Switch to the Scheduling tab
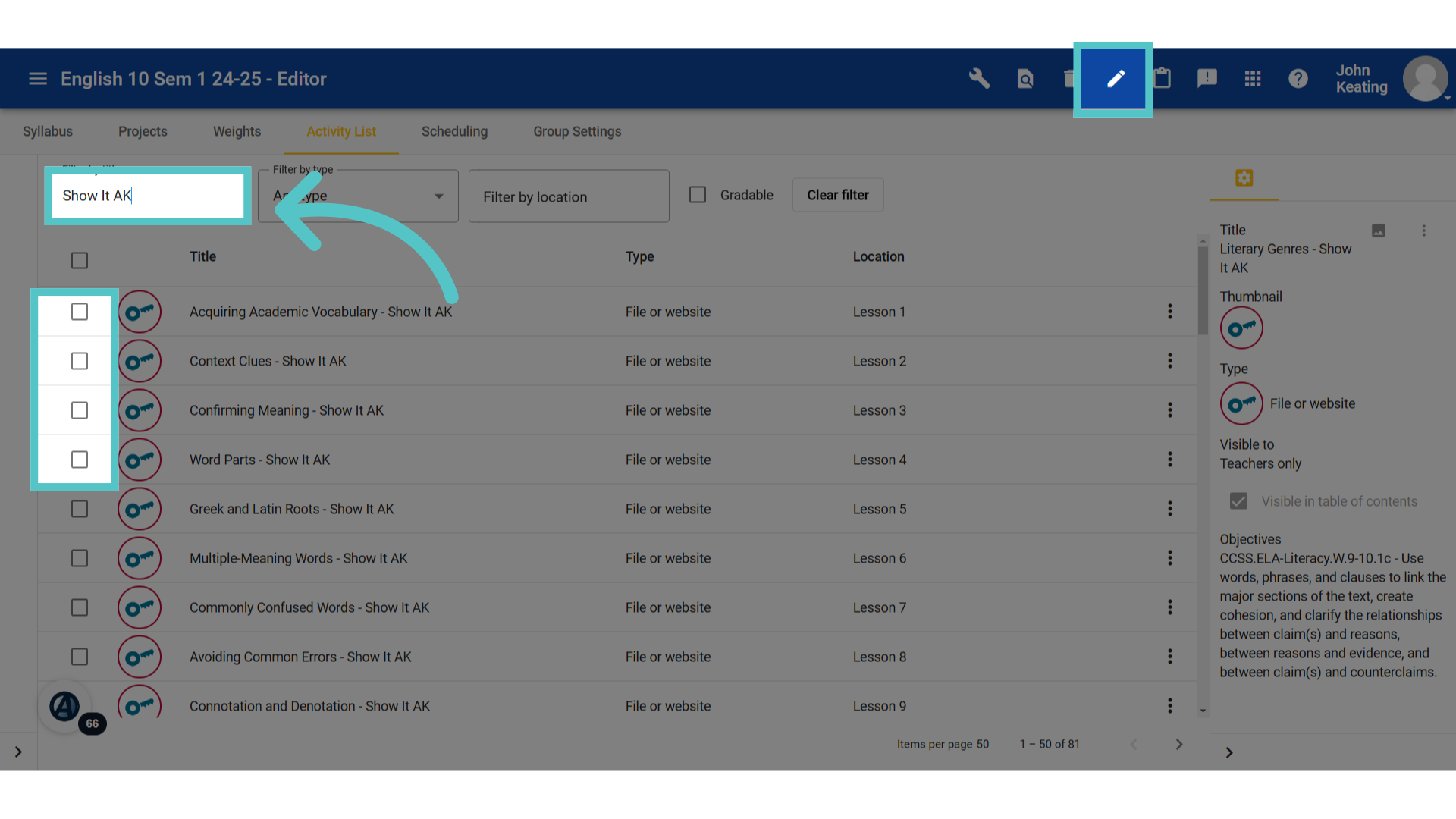Image resolution: width=1456 pixels, height=819 pixels. click(454, 131)
